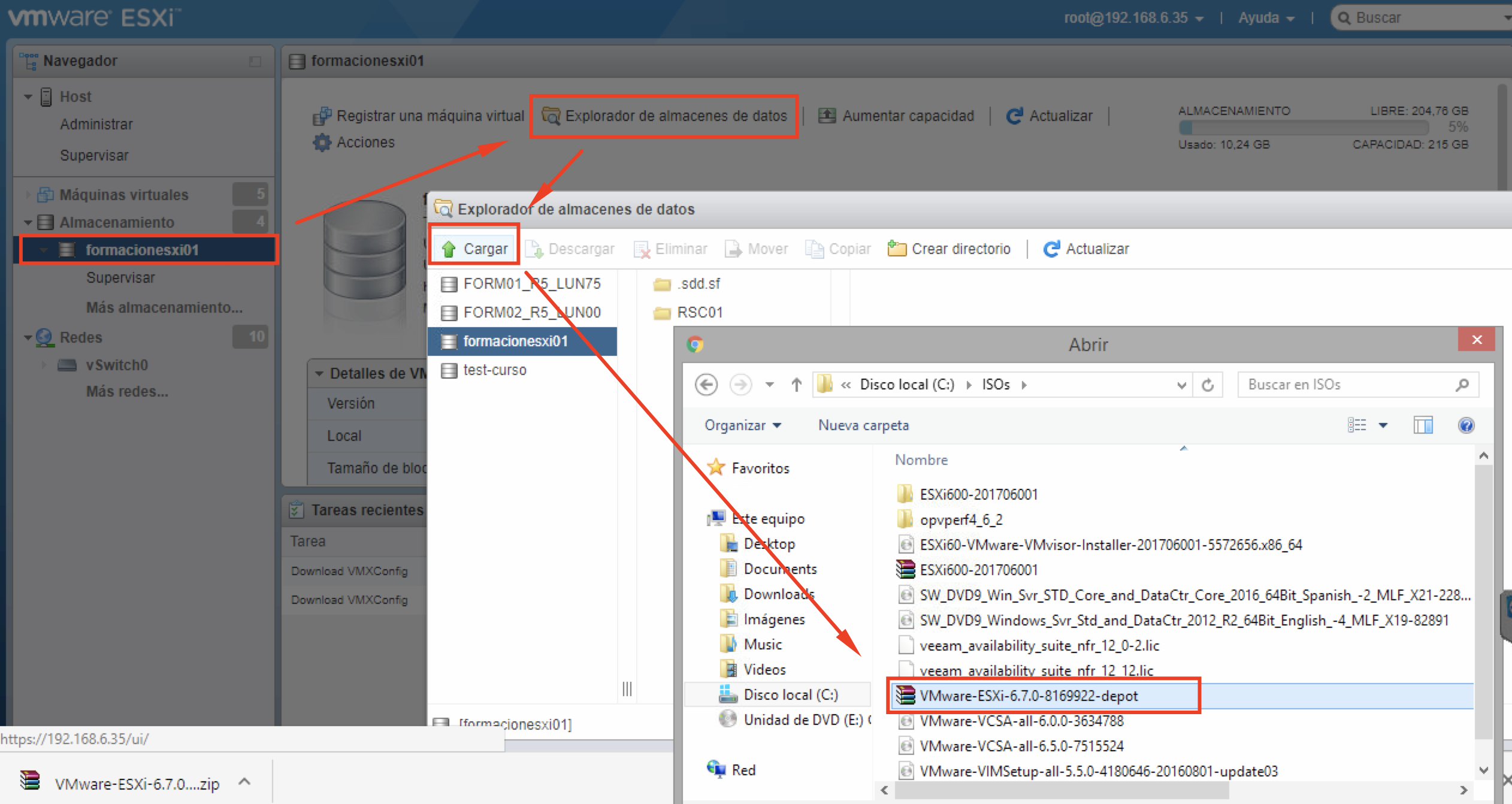Click Crear directorio button
Viewport: 1512px width, 804px height.
click(949, 249)
